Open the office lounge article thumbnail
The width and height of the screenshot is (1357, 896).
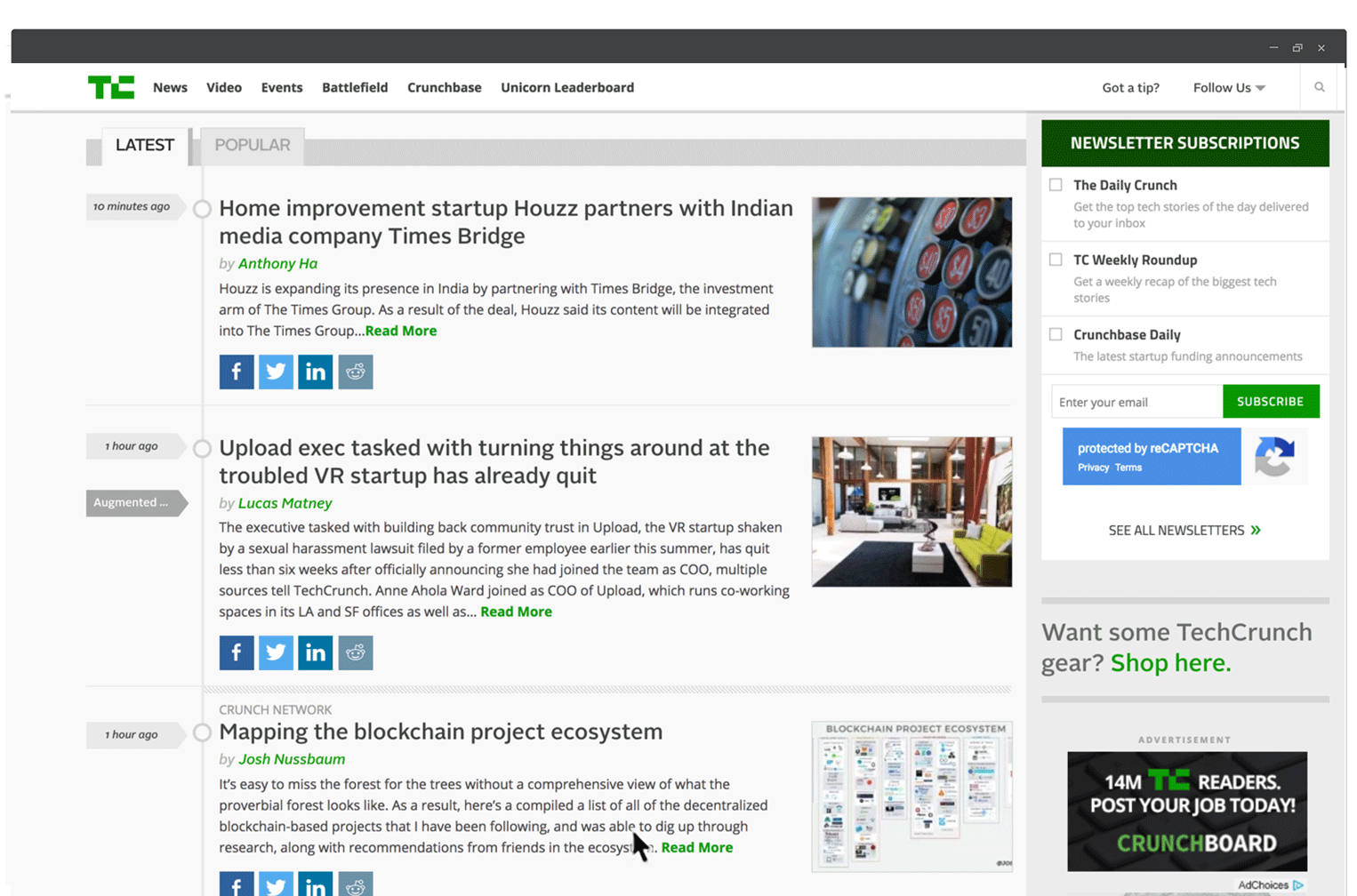(x=911, y=511)
